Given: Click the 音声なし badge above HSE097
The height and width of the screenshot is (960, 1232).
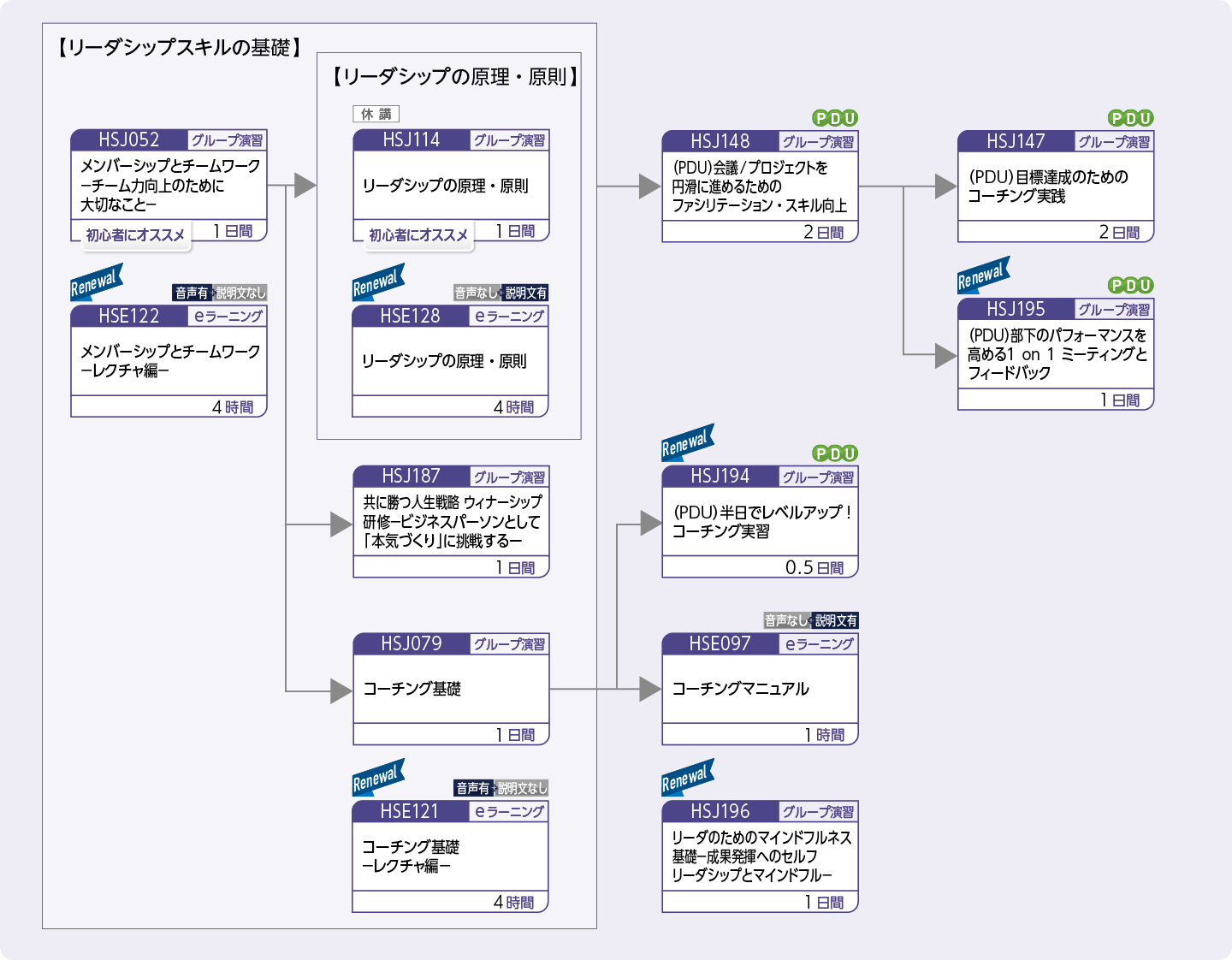Looking at the screenshot, I should pos(785,620).
